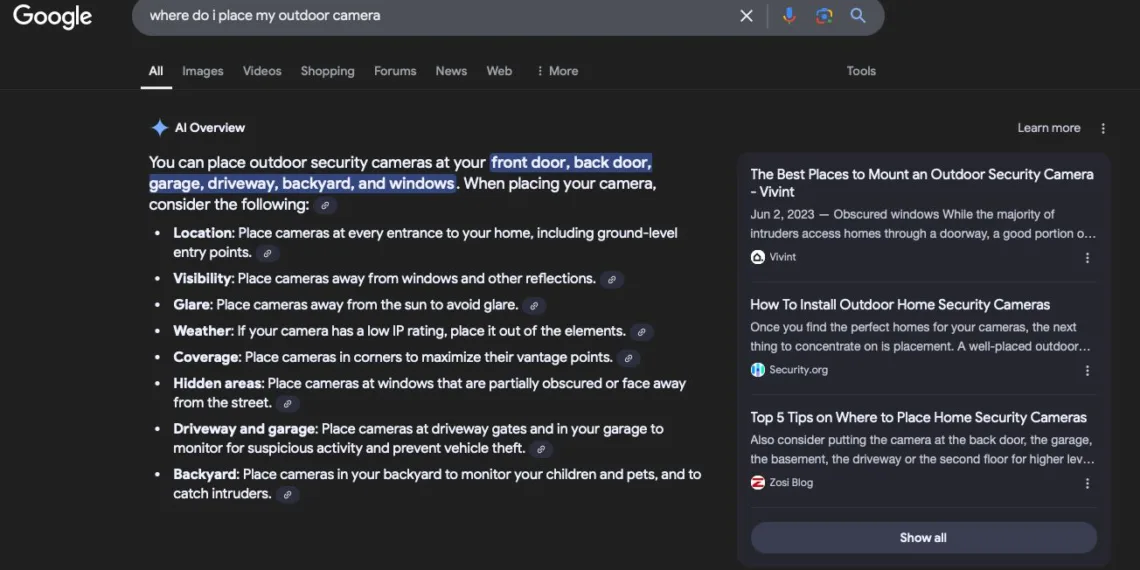Open three-dot menu for Zosi Blog result
The image size is (1140, 570).
(1088, 483)
